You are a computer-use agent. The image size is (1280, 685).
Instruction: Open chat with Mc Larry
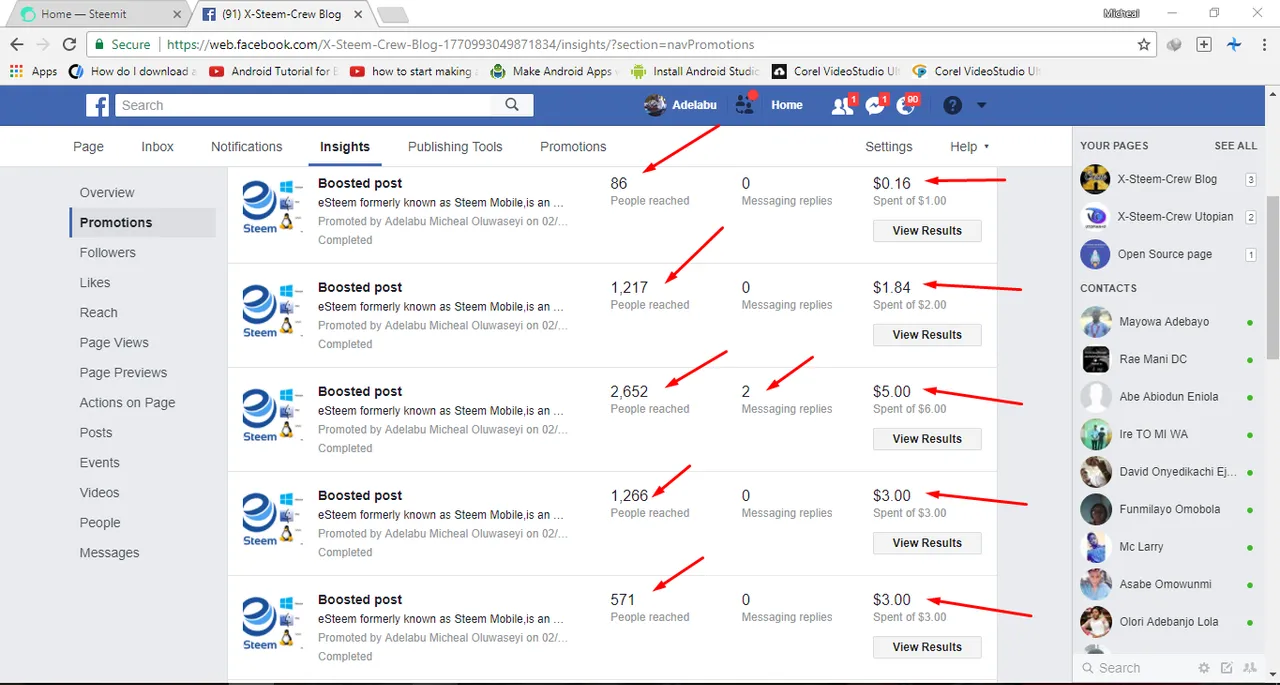[x=1168, y=547]
